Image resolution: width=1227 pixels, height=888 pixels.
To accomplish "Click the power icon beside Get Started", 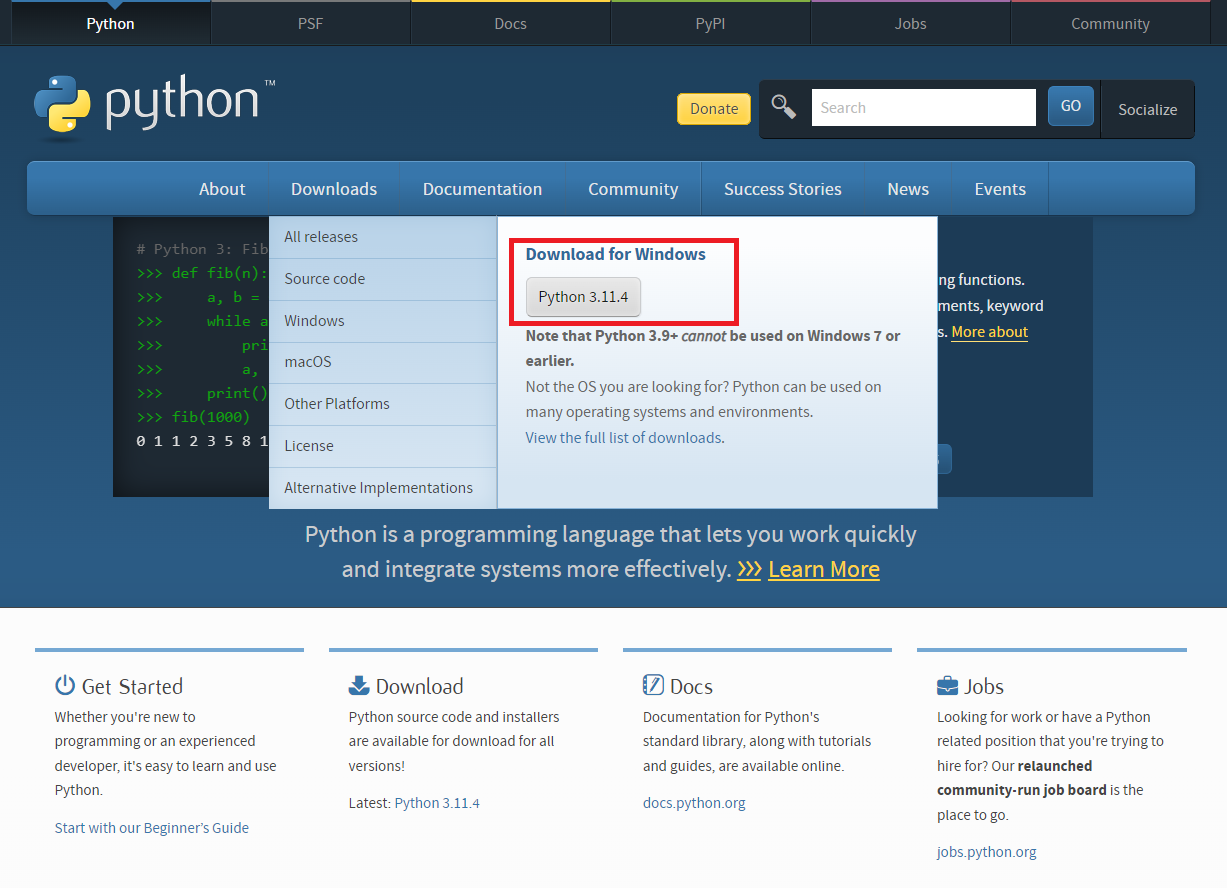I will pos(65,685).
